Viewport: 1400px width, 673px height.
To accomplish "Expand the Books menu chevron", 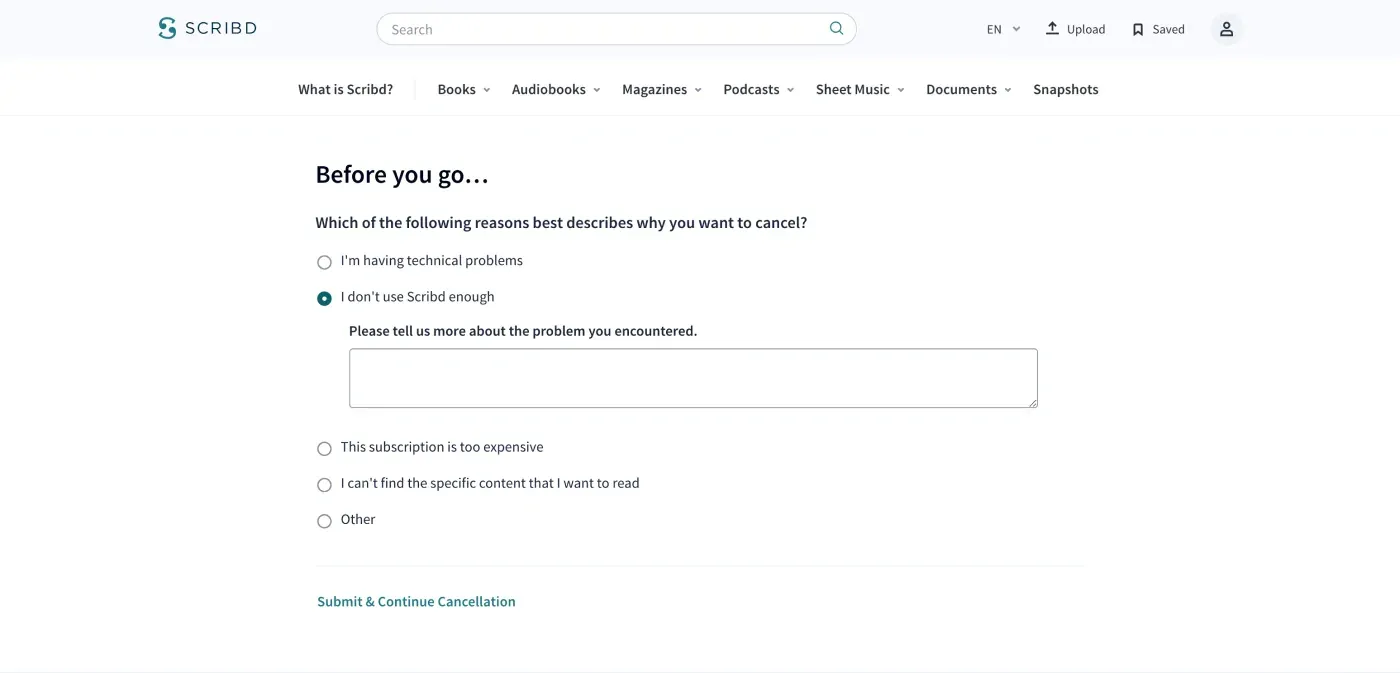I will (487, 90).
